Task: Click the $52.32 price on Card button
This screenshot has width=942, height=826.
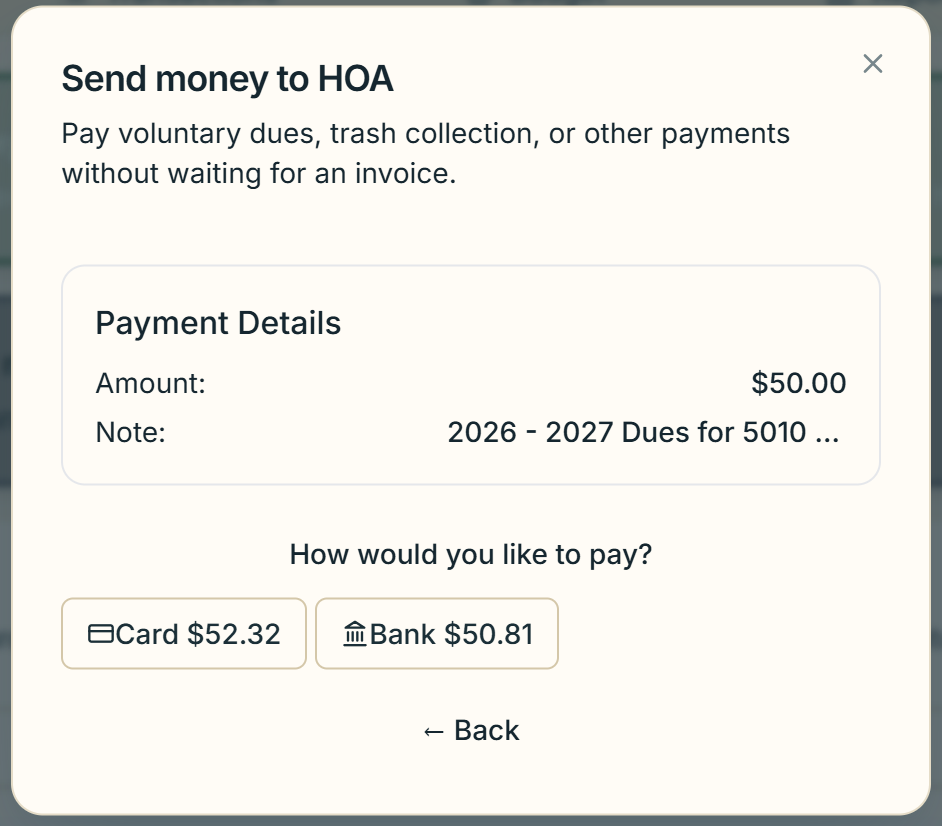Action: point(234,634)
